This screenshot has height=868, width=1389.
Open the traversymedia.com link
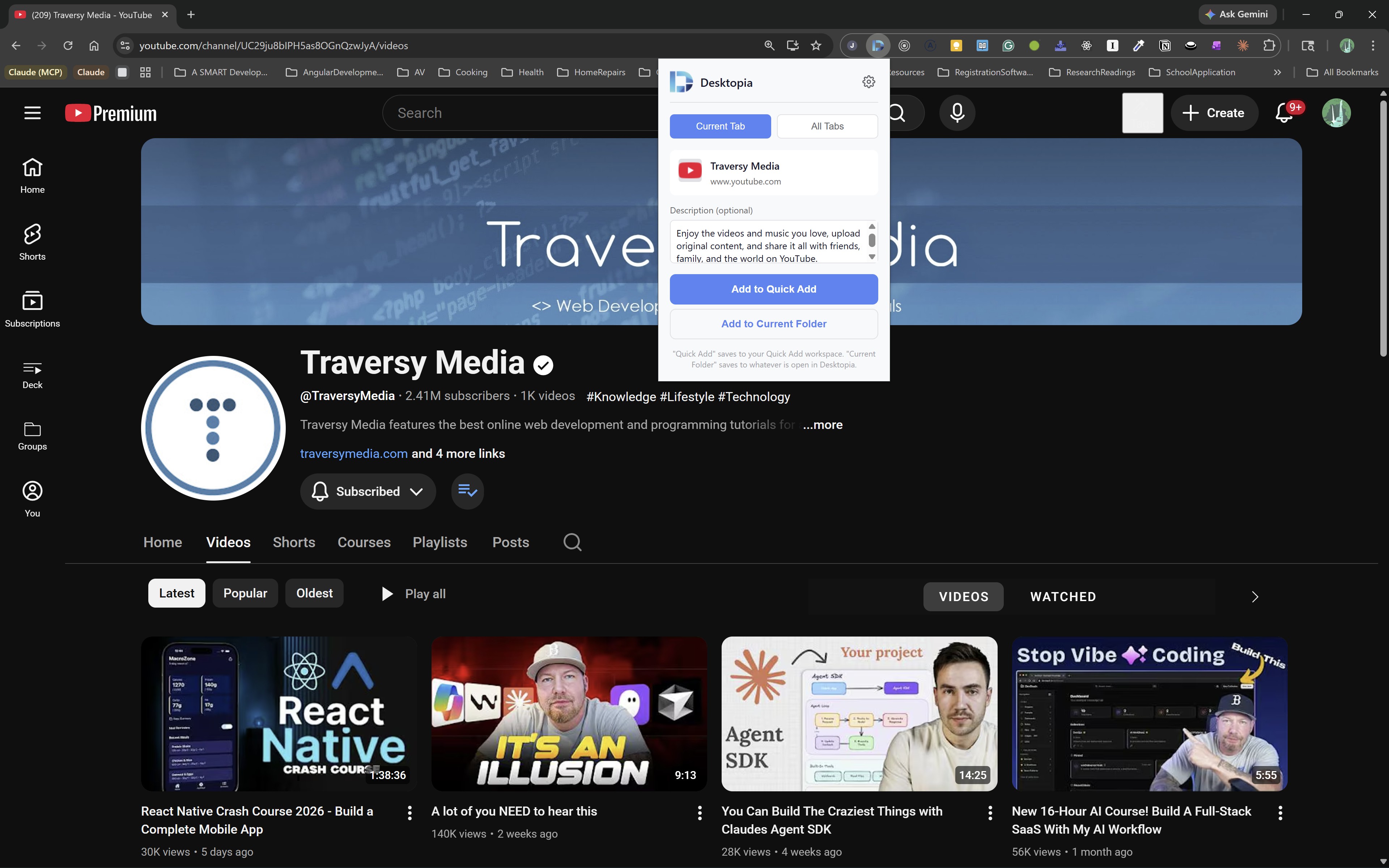[353, 453]
